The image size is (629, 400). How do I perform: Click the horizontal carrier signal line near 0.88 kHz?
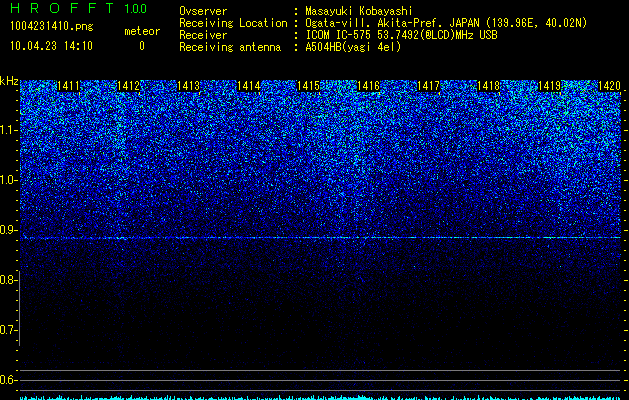[321, 238]
